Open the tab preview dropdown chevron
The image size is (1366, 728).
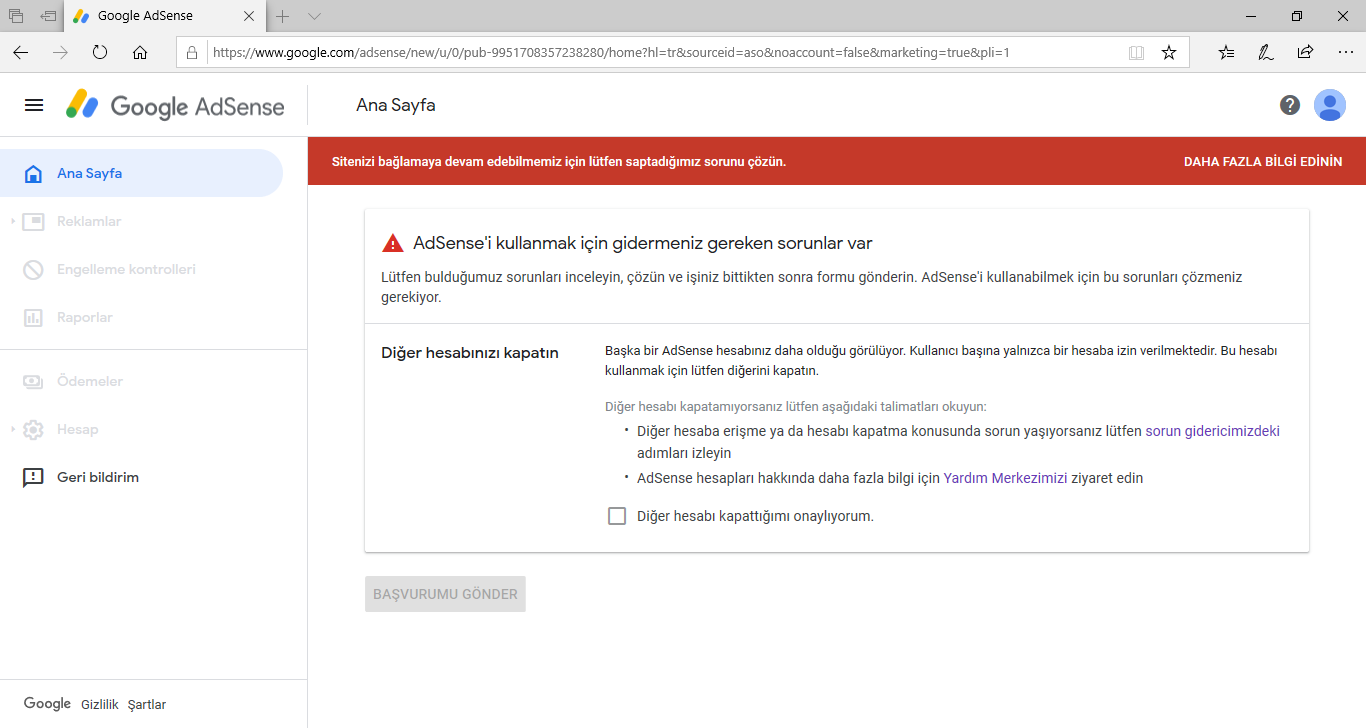click(x=314, y=16)
